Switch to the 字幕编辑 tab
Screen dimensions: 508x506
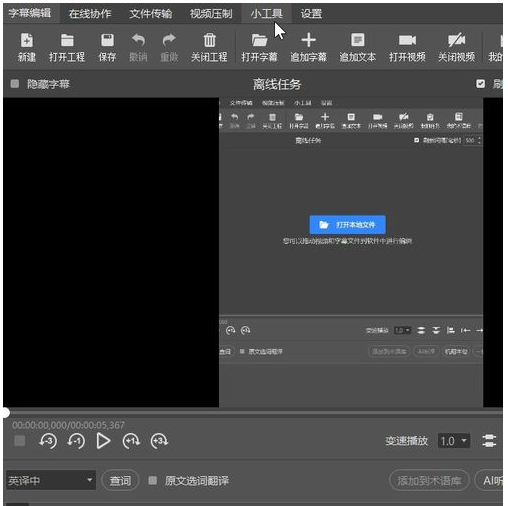[30, 13]
